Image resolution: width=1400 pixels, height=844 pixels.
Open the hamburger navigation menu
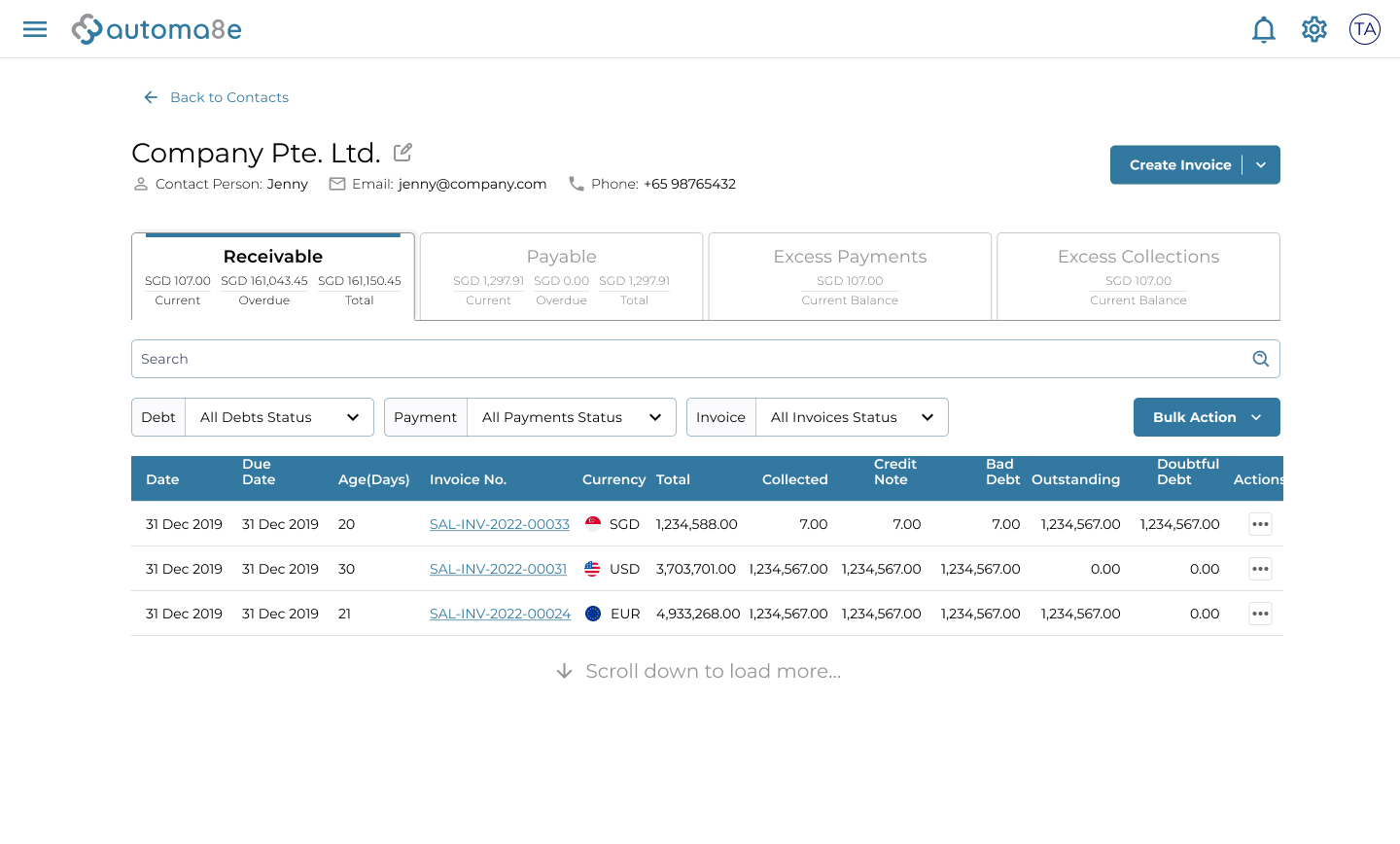[x=35, y=29]
